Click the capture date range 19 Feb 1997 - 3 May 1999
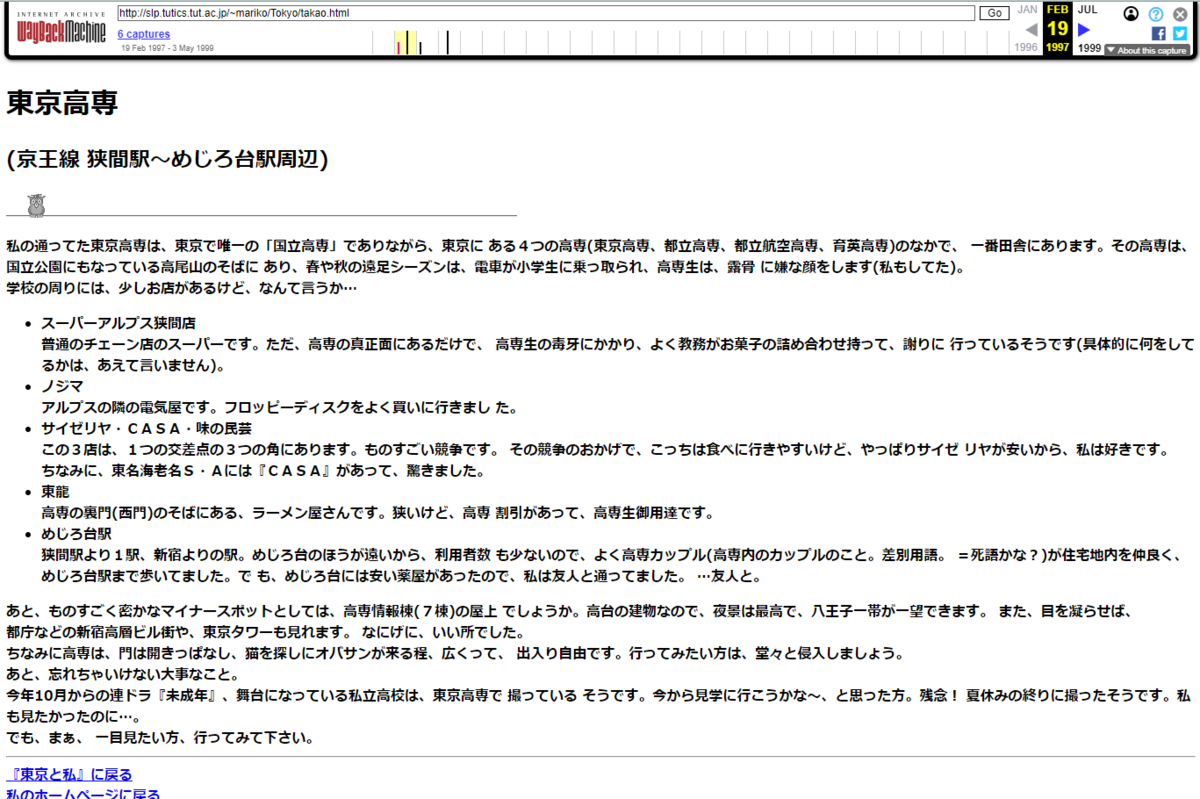The width and height of the screenshot is (1200, 799). coord(167,48)
